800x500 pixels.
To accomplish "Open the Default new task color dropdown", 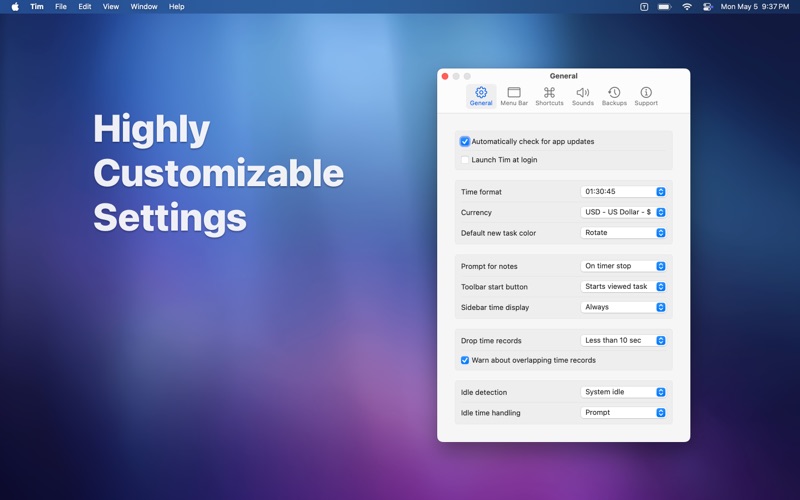I will click(x=623, y=233).
